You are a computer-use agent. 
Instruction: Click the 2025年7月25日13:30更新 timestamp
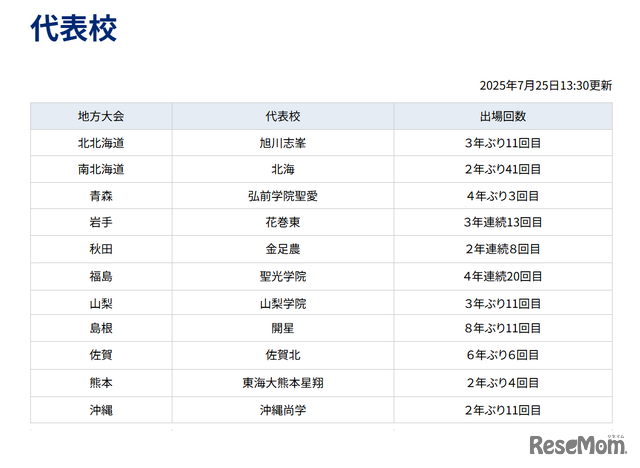(x=546, y=86)
